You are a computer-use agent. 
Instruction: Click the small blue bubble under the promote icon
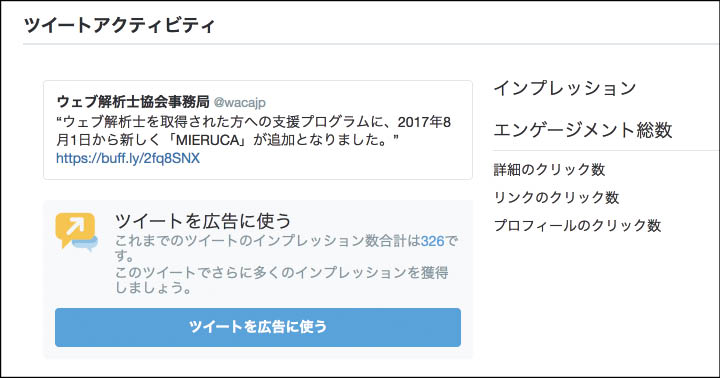tap(85, 243)
